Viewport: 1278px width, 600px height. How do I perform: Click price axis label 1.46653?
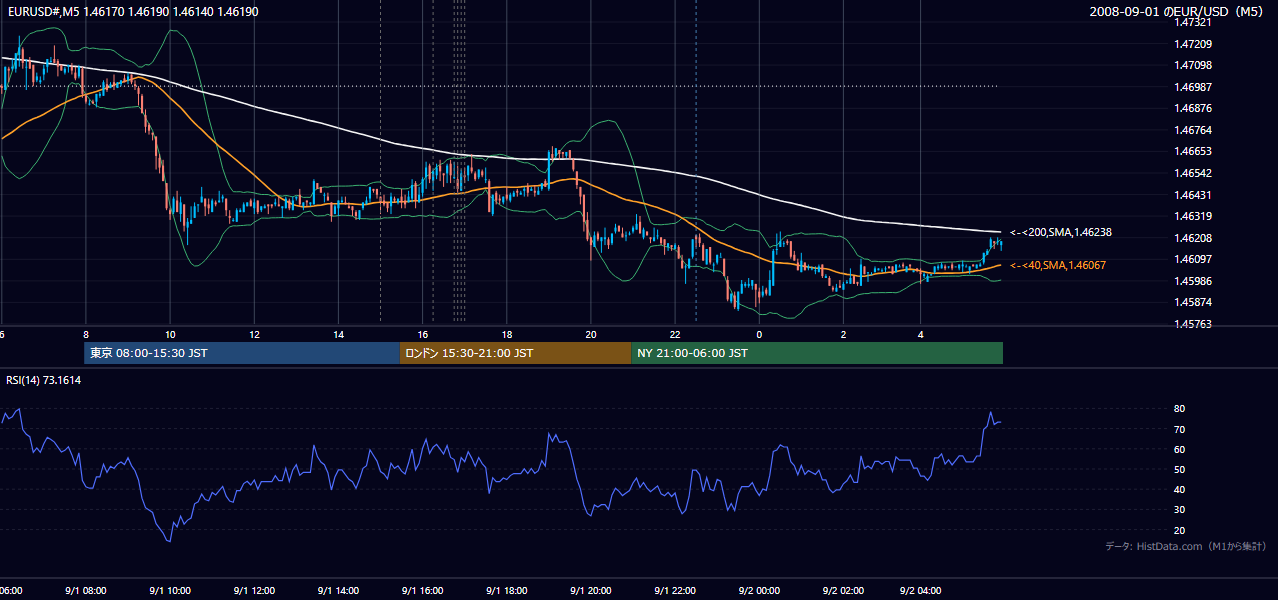coord(1194,151)
